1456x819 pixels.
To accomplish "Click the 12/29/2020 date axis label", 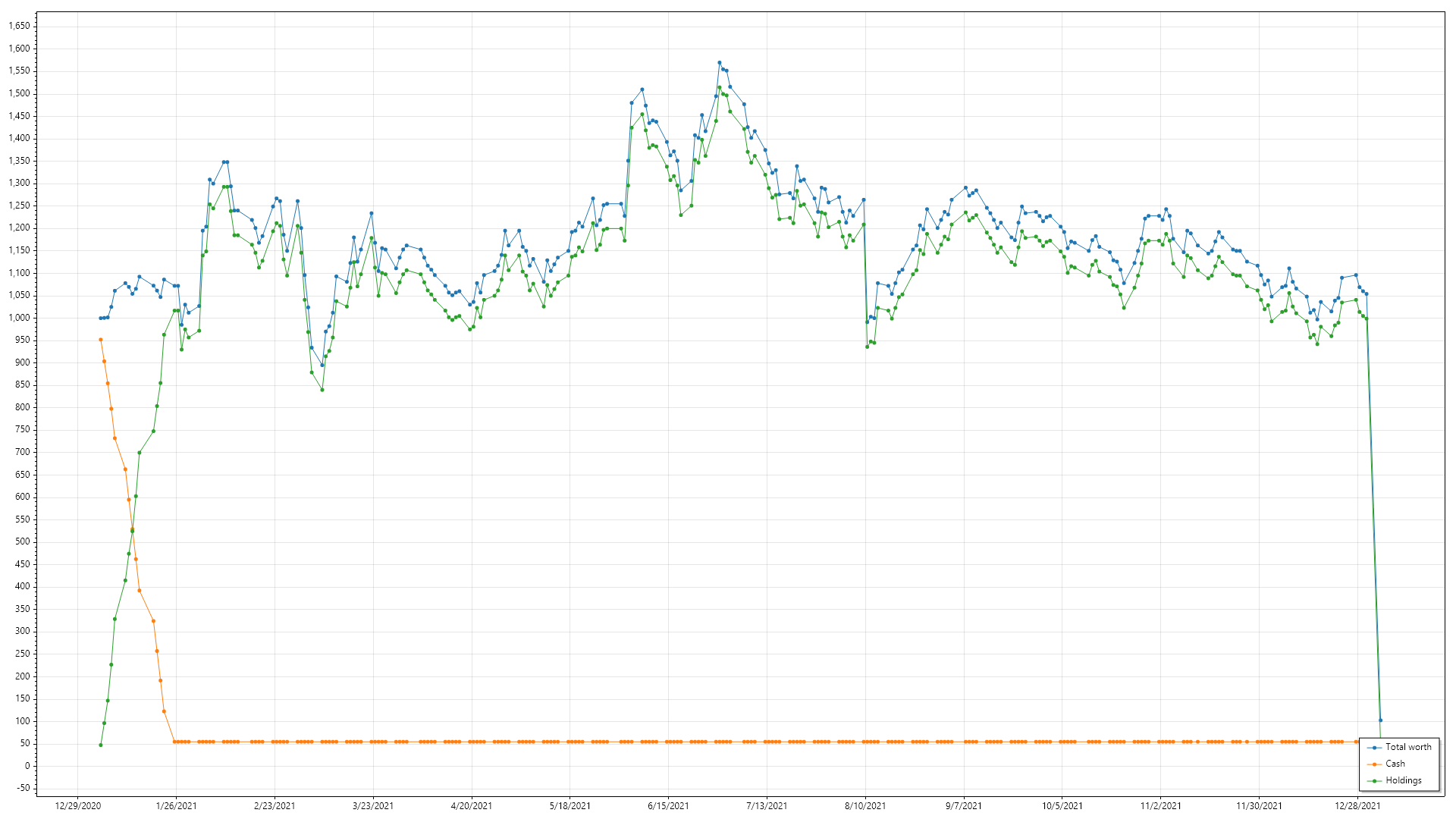I will pos(78,806).
